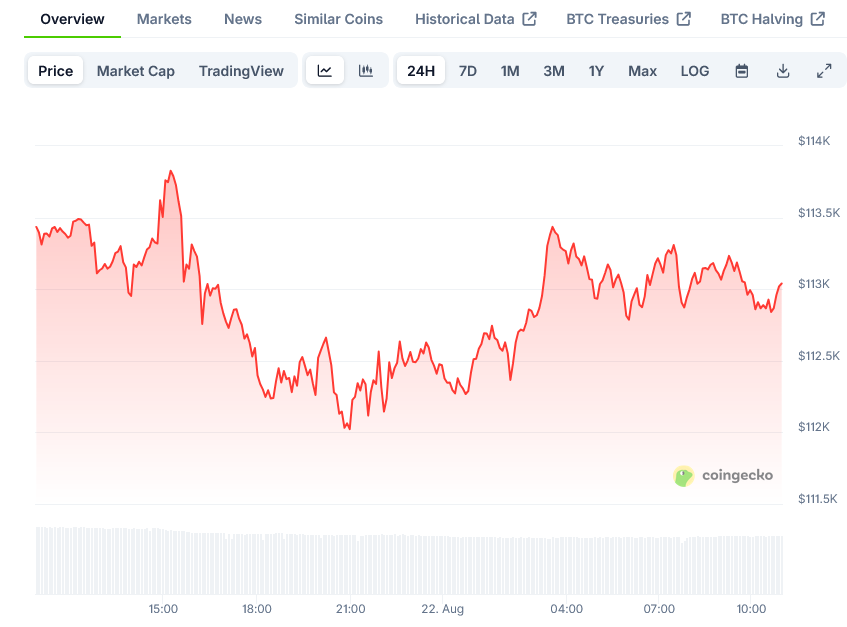
Task: Switch to line chart view icon
Action: (324, 70)
